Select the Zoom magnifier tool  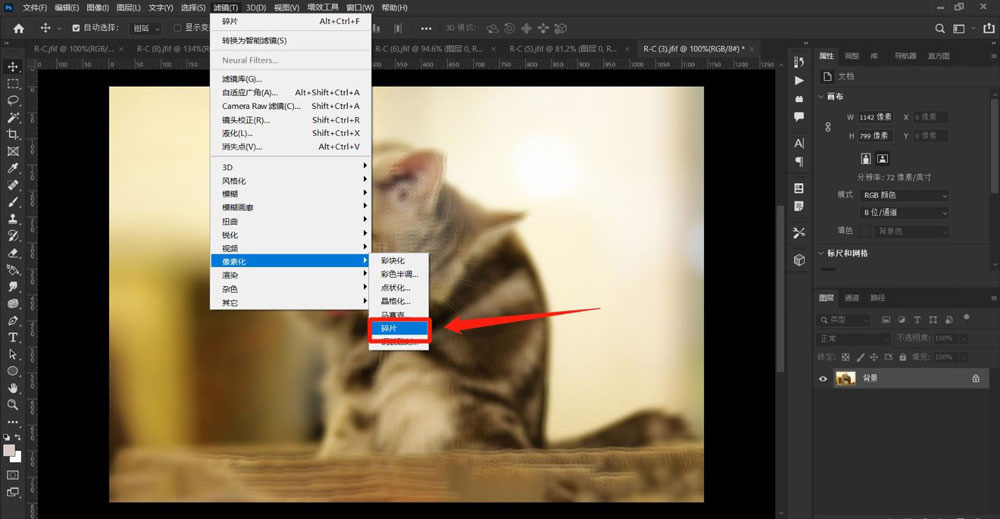pyautogui.click(x=13, y=405)
